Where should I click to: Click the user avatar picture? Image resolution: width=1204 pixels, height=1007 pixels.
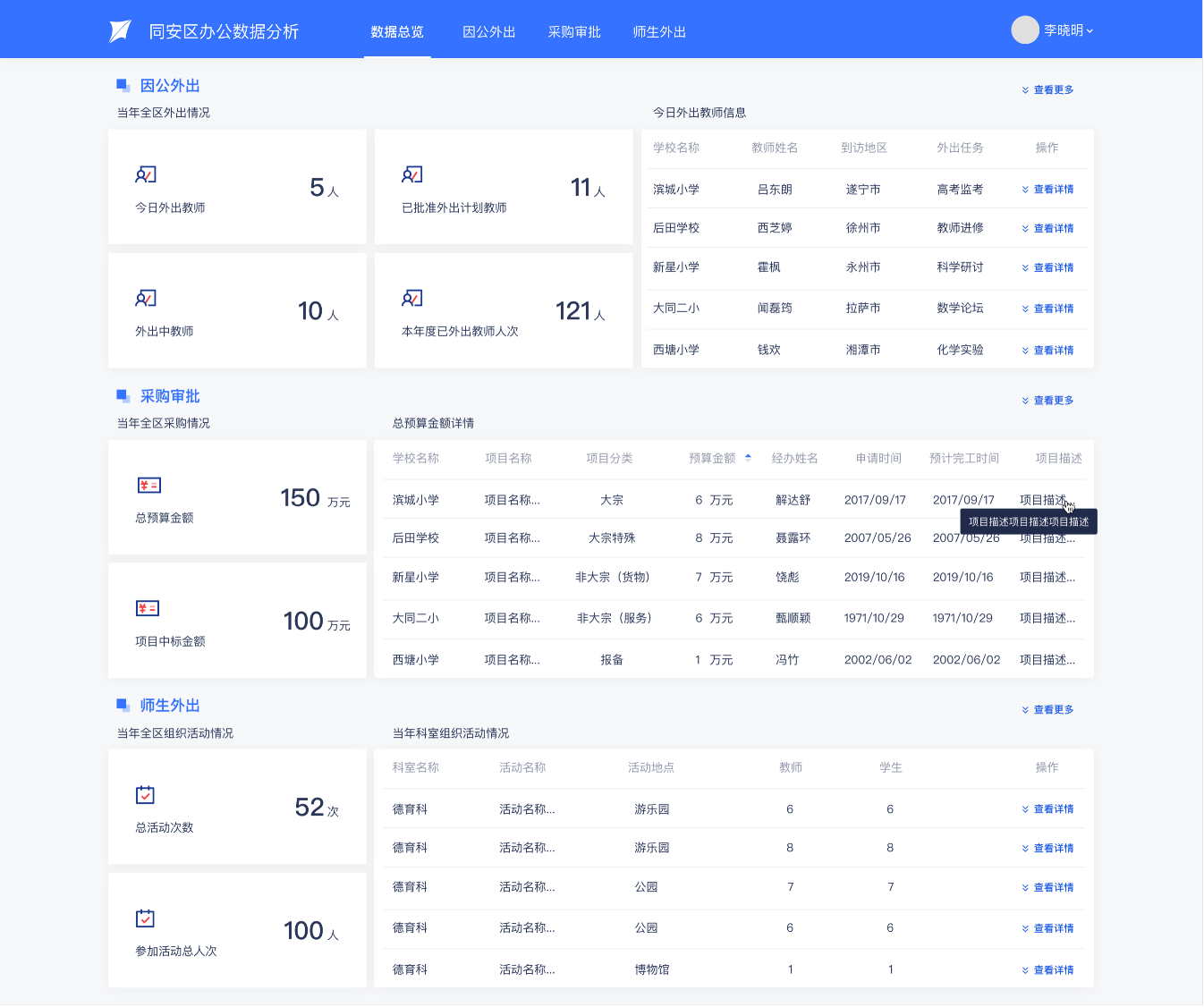tap(1024, 30)
